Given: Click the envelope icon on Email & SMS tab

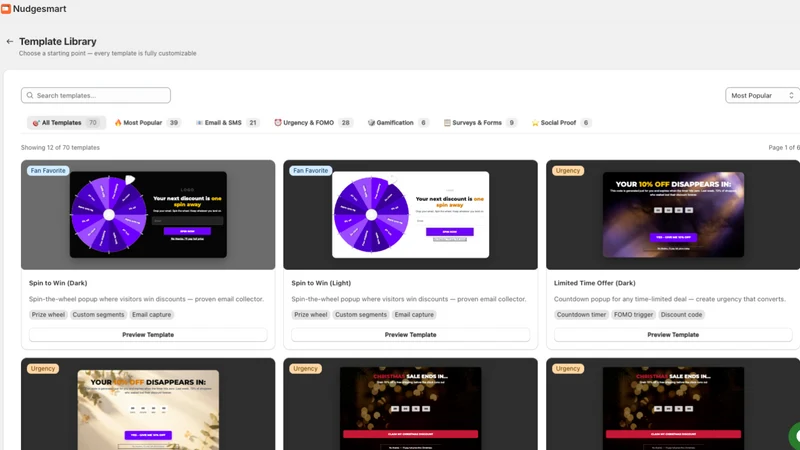Looking at the screenshot, I should pos(199,122).
